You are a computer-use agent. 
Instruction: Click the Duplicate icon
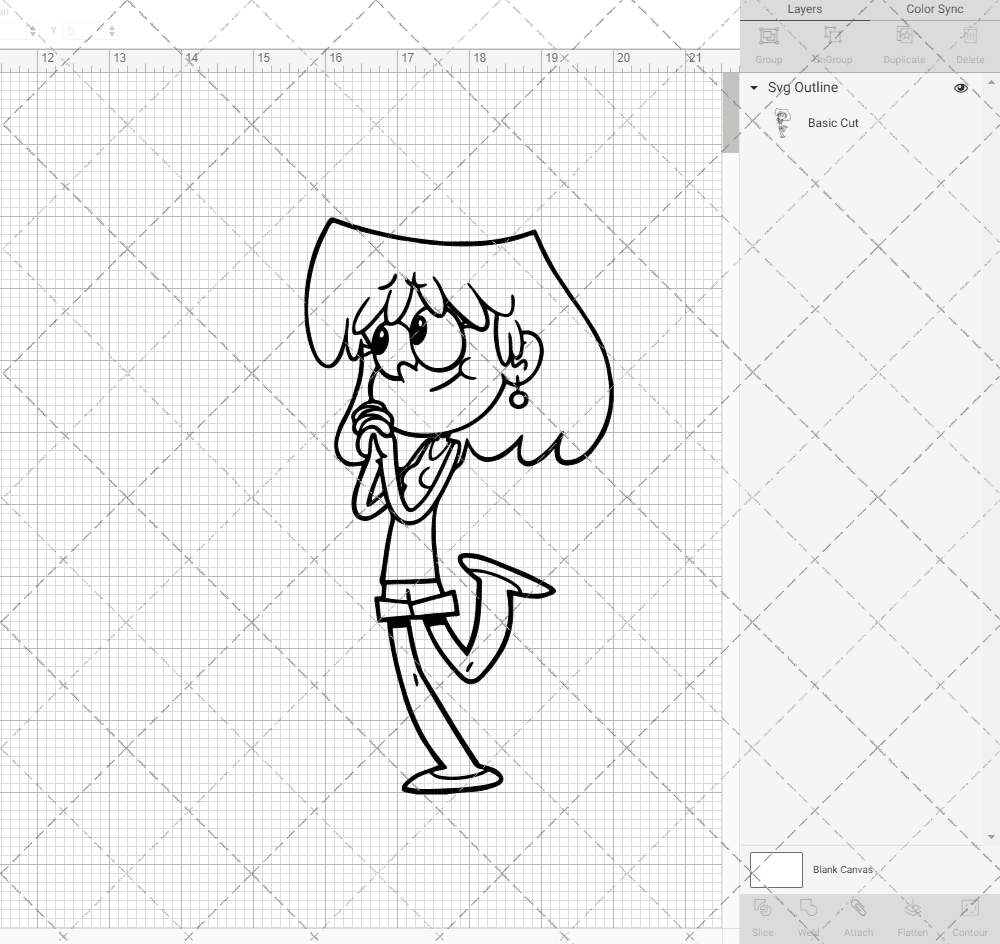[x=903, y=36]
